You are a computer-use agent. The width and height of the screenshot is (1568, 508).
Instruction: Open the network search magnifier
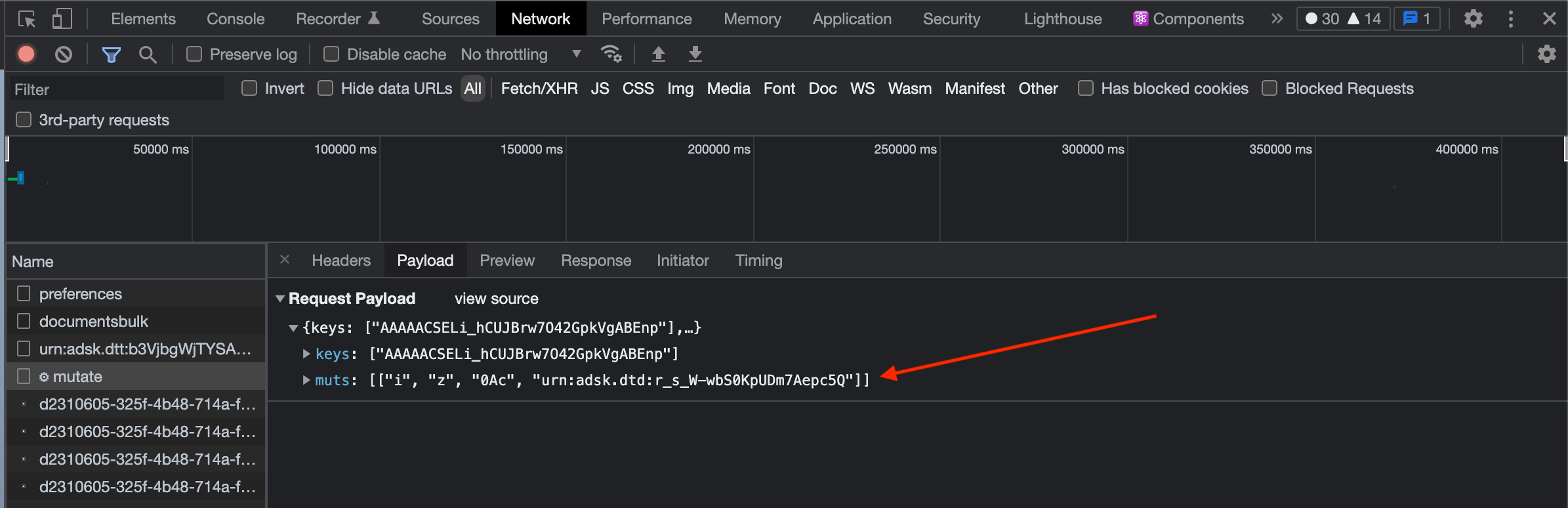click(148, 54)
